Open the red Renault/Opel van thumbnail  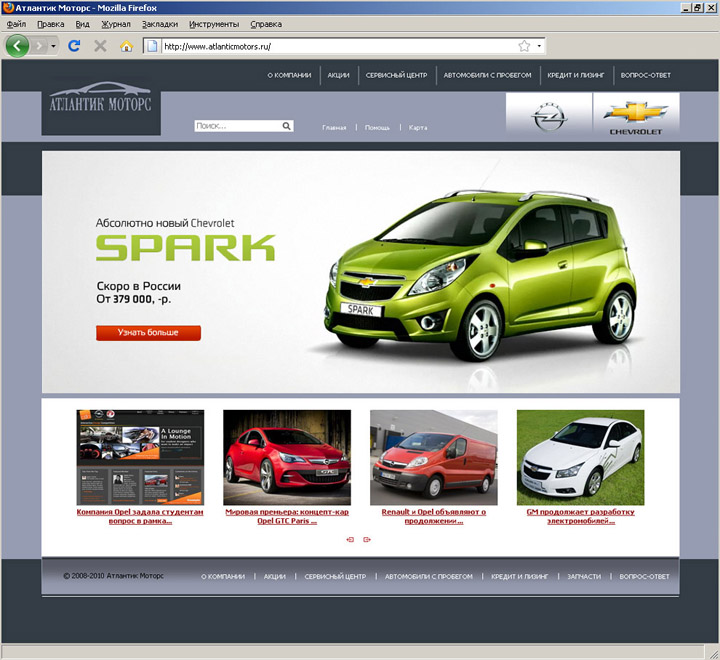click(x=434, y=457)
